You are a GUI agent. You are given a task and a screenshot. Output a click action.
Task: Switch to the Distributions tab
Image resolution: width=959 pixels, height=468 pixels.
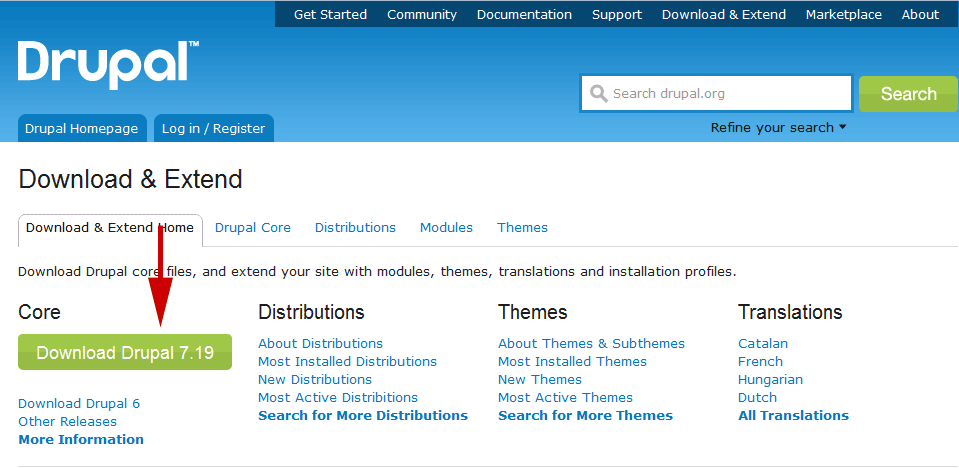click(355, 228)
